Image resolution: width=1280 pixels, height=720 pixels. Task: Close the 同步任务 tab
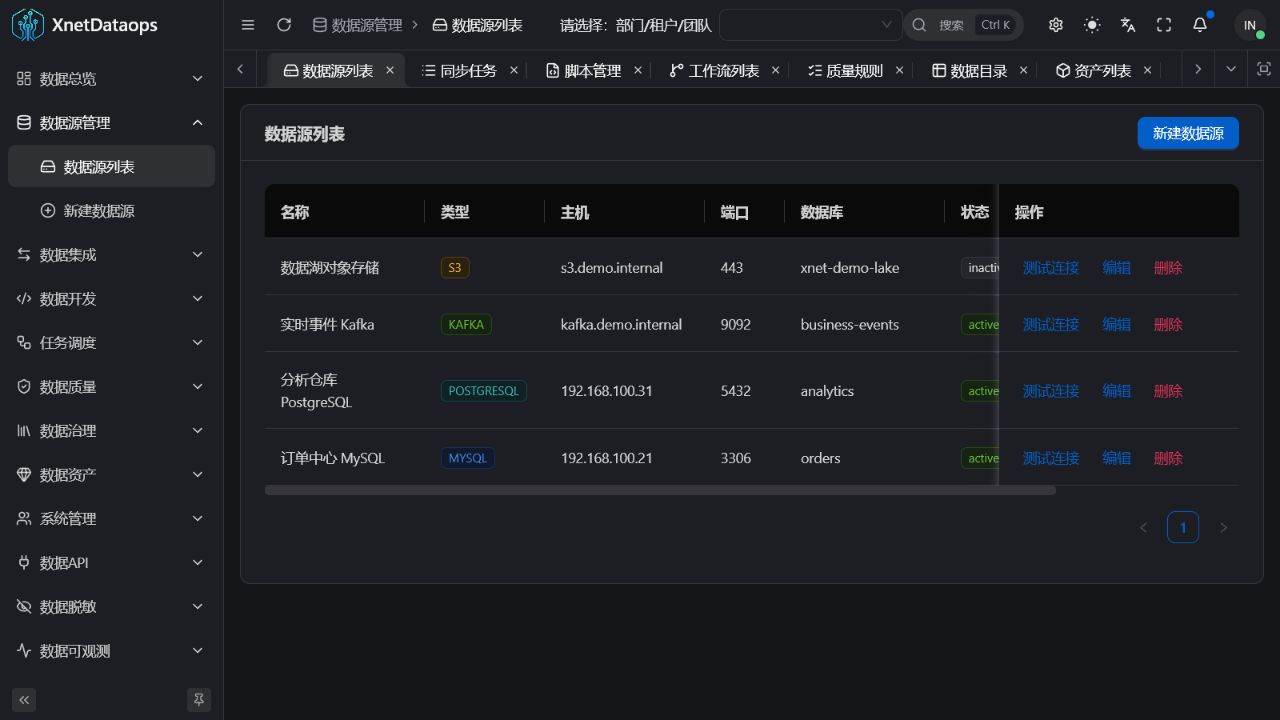pos(514,70)
